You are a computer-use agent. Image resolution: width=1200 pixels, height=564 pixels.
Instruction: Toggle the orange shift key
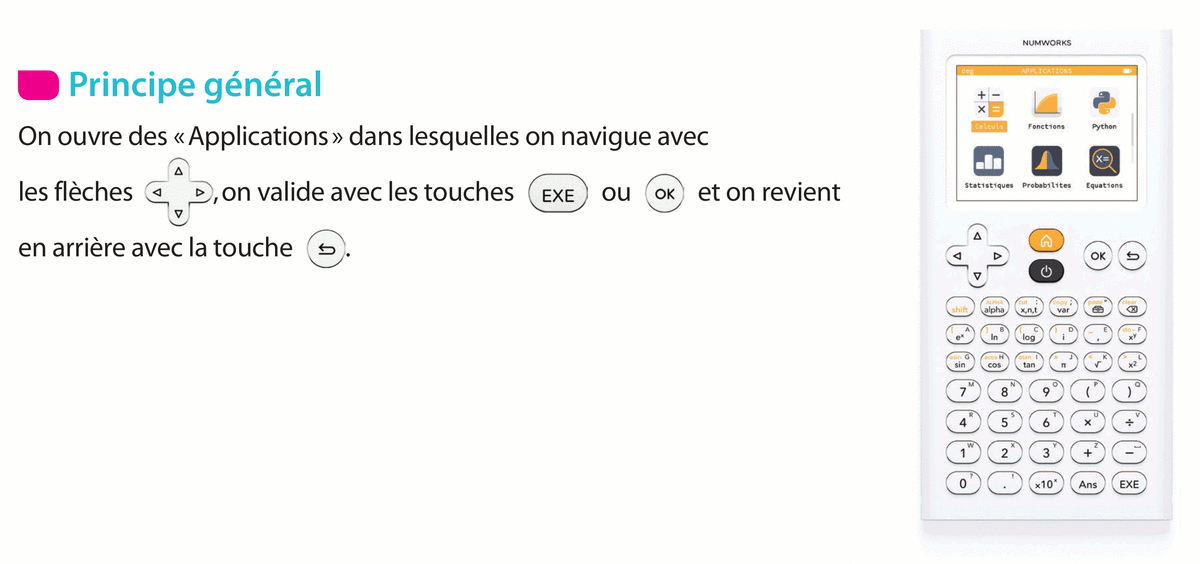(x=961, y=309)
